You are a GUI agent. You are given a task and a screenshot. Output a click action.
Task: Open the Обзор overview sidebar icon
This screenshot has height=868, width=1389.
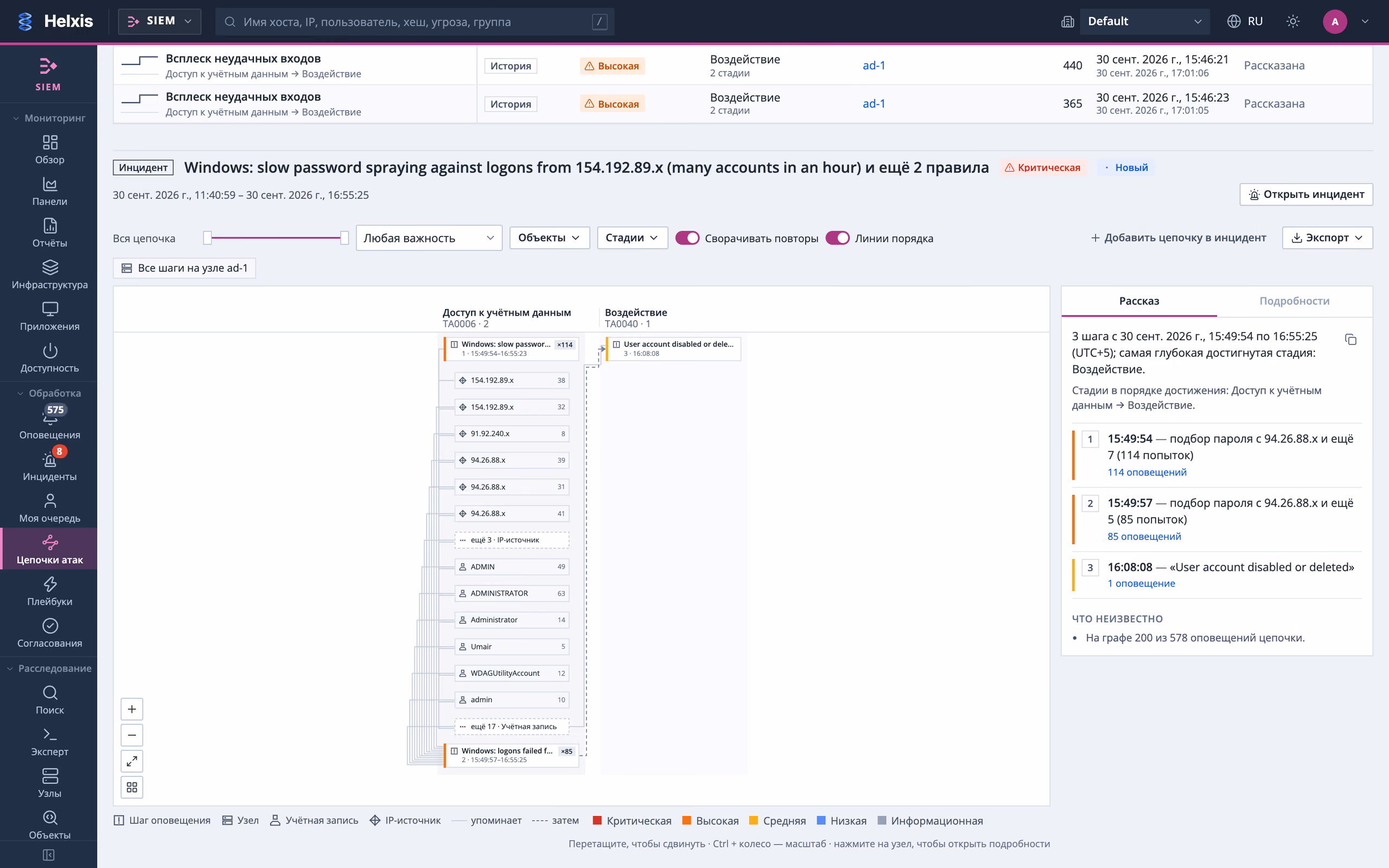[49, 149]
